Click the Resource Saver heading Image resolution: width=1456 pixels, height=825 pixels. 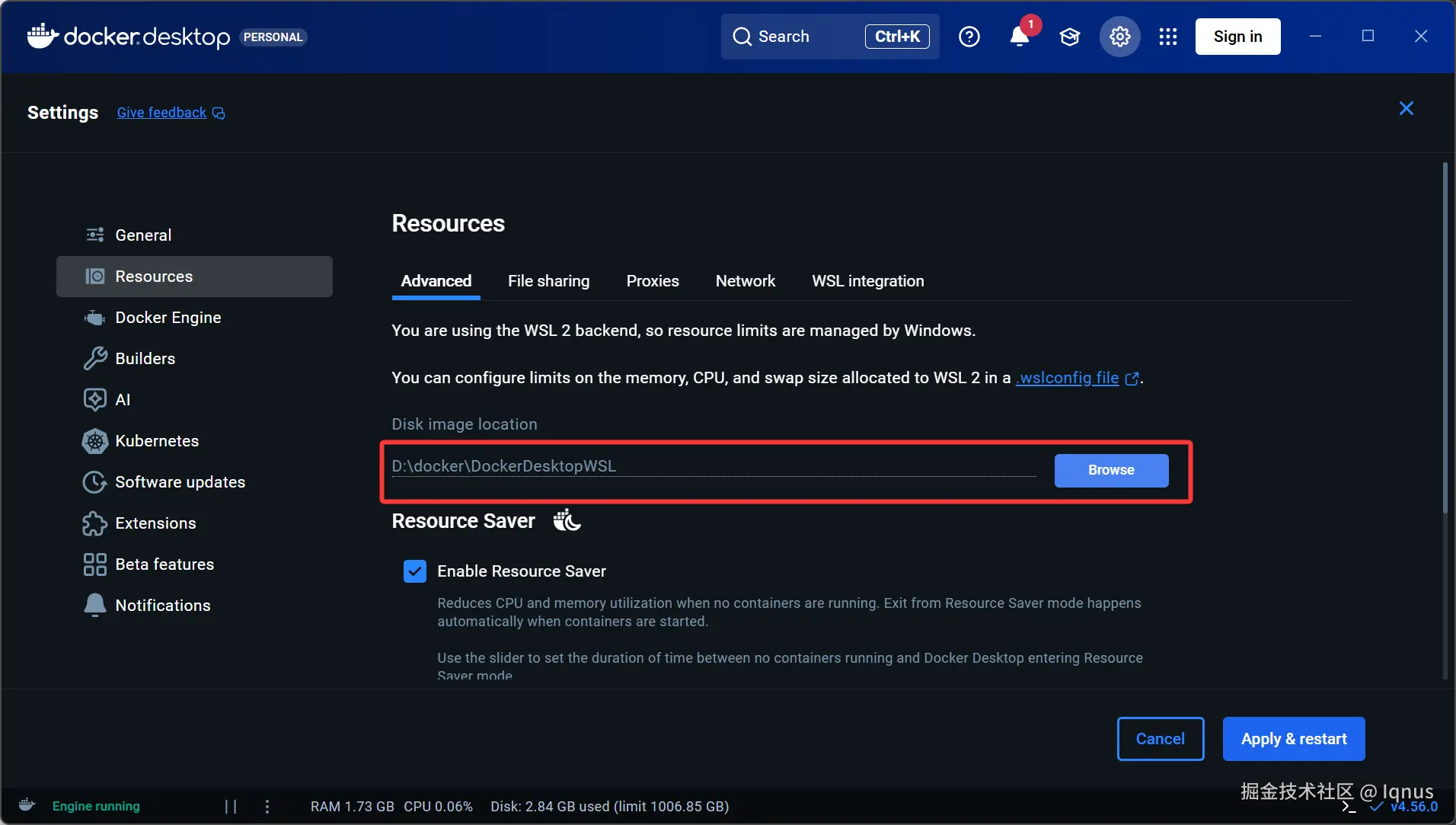463,521
